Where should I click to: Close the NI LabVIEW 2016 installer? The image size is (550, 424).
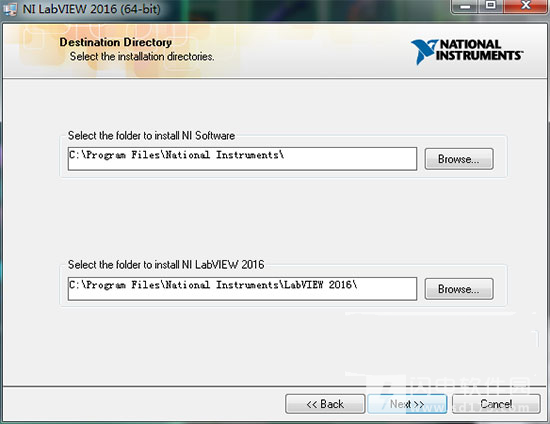pyautogui.click(x=525, y=6)
